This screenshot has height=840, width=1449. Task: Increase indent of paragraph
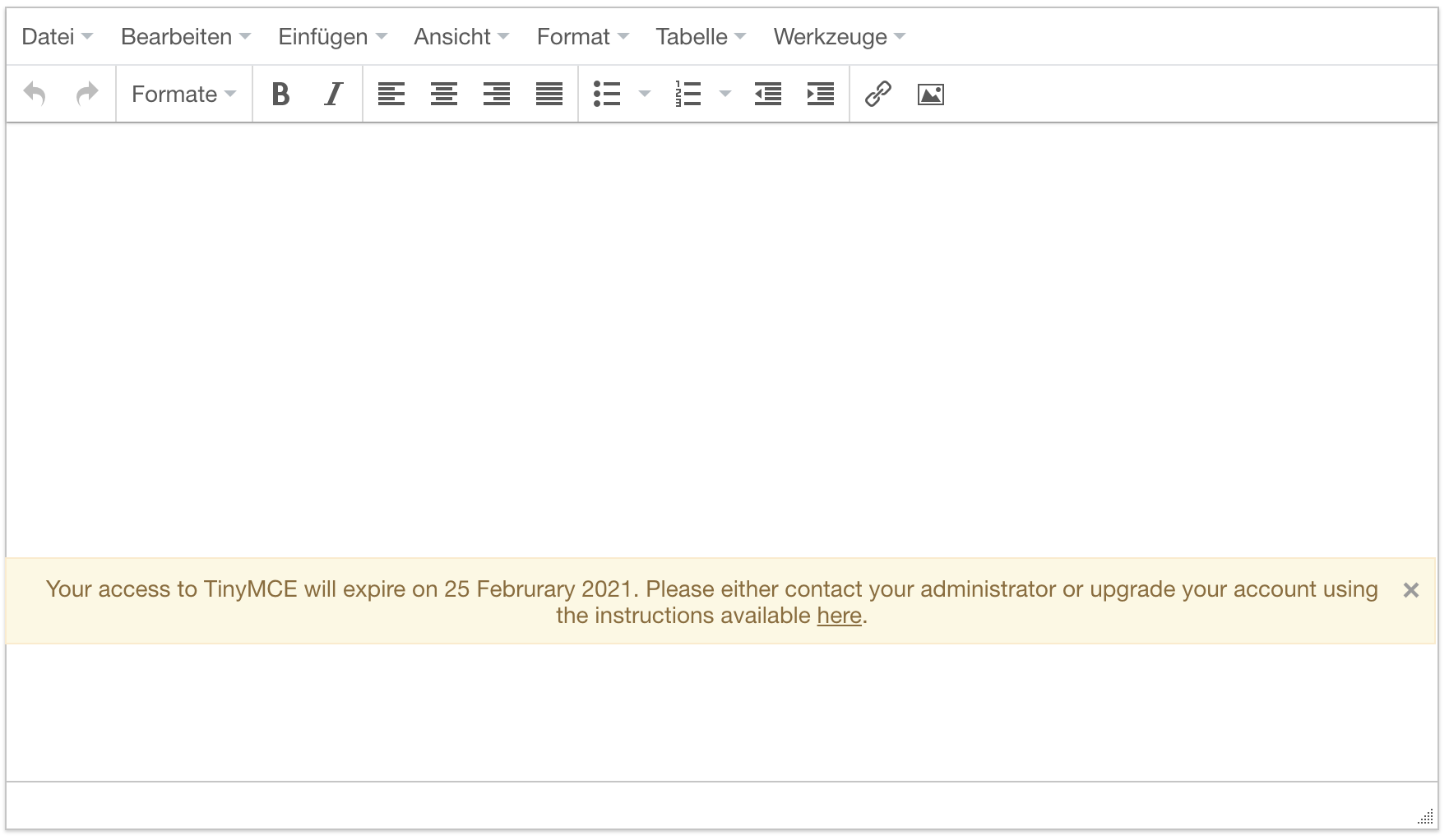(821, 94)
